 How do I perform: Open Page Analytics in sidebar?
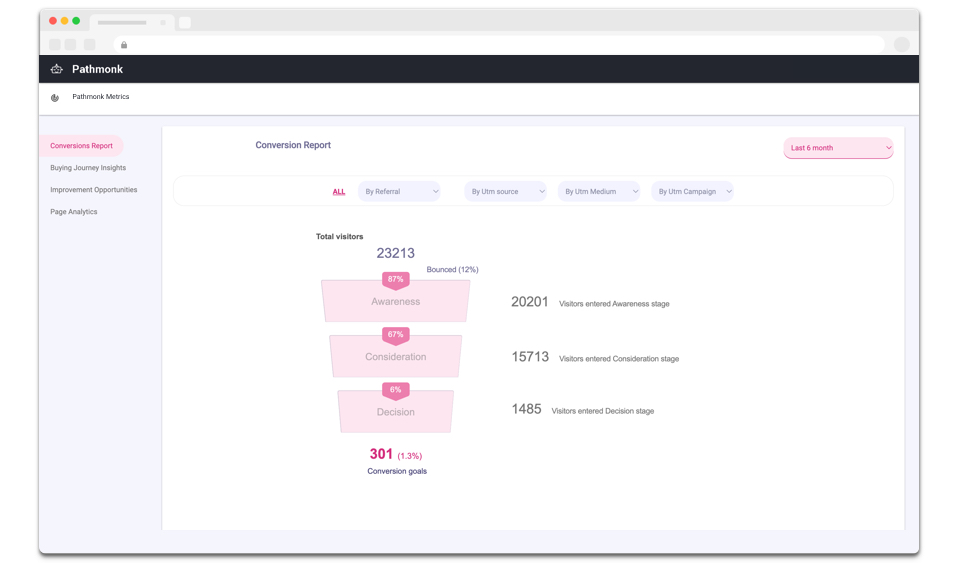74,212
